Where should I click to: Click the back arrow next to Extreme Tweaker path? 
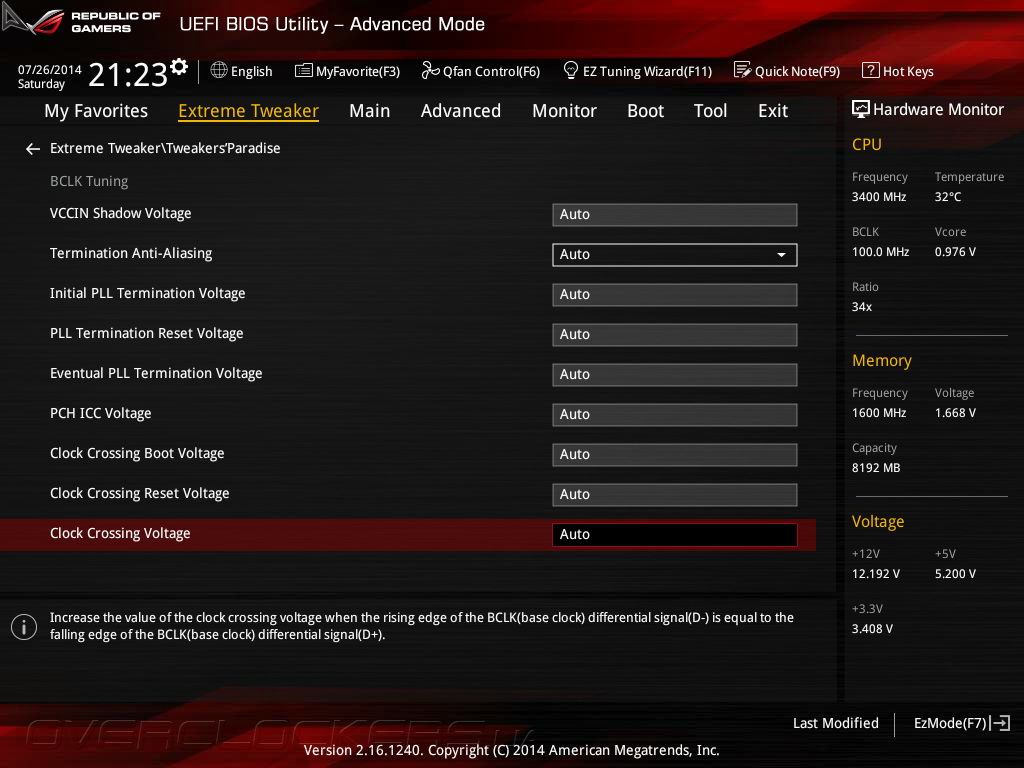click(33, 149)
